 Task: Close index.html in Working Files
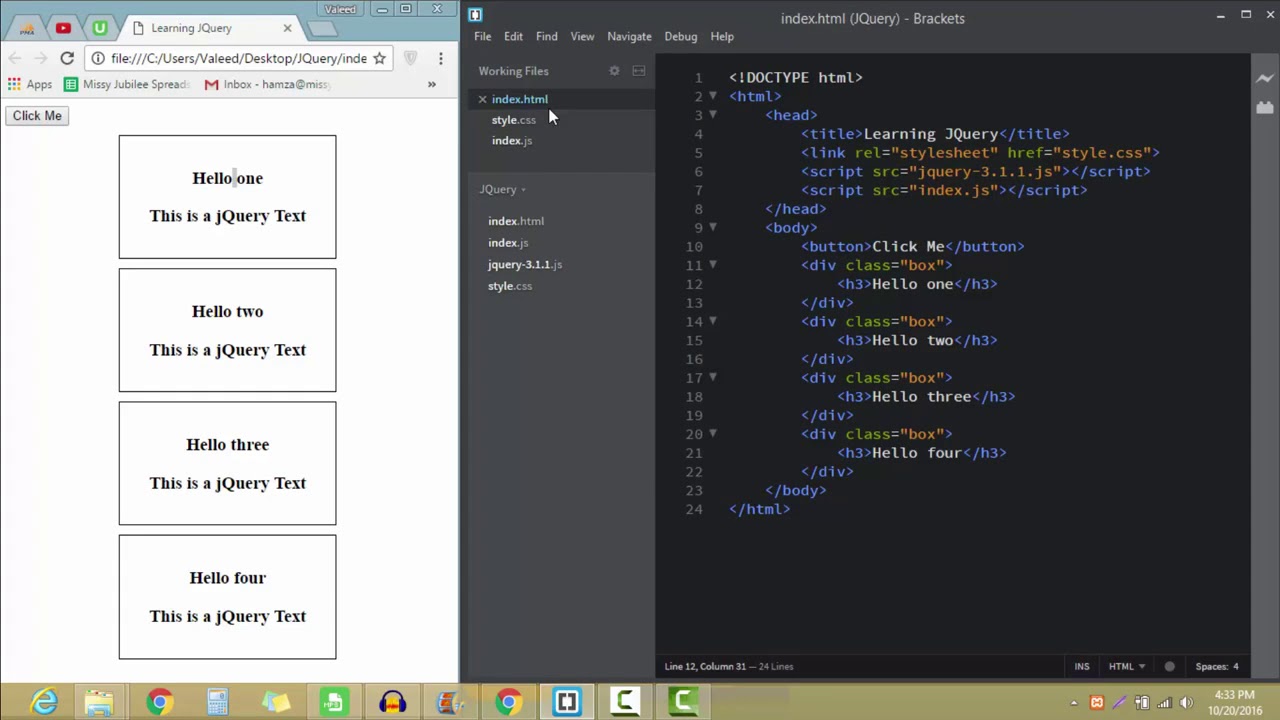(x=482, y=99)
